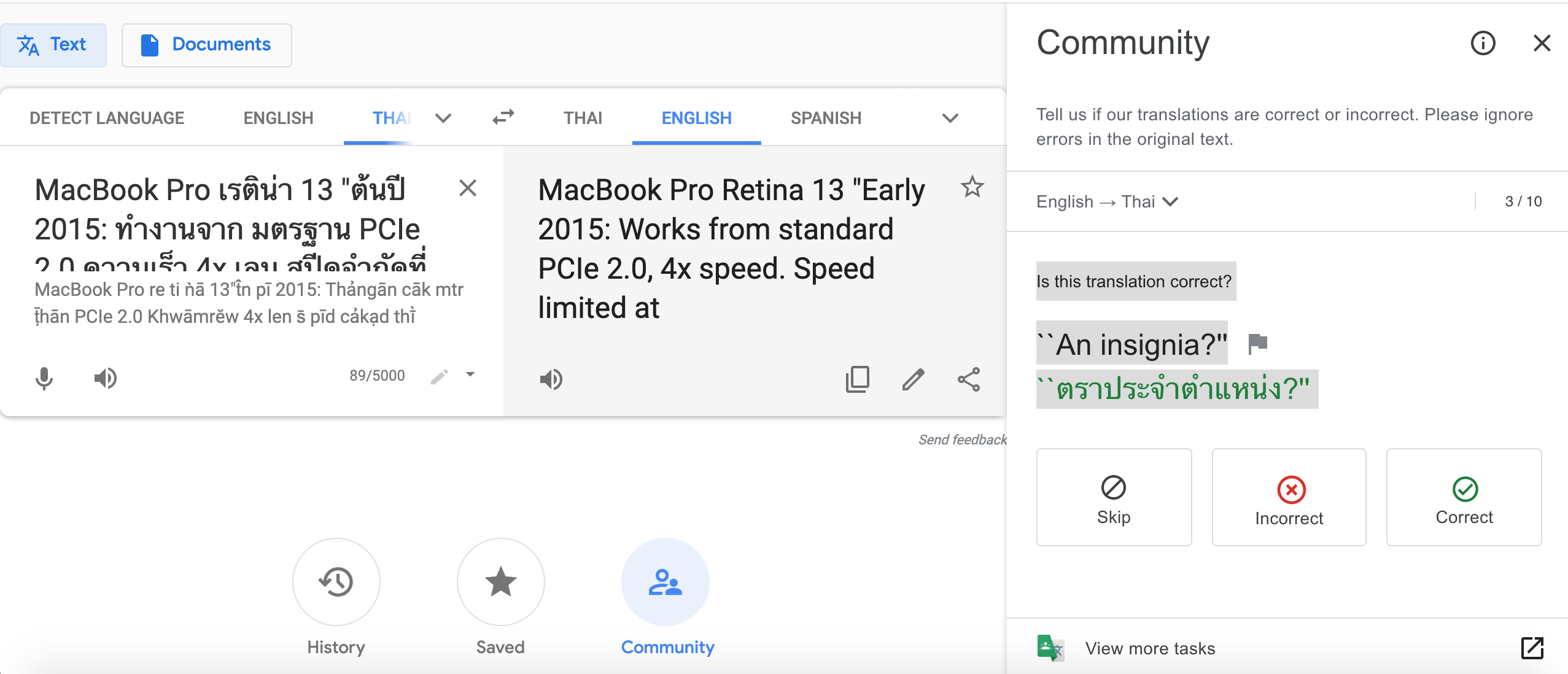This screenshot has width=1568, height=674.
Task: Select English as target language
Action: point(697,118)
